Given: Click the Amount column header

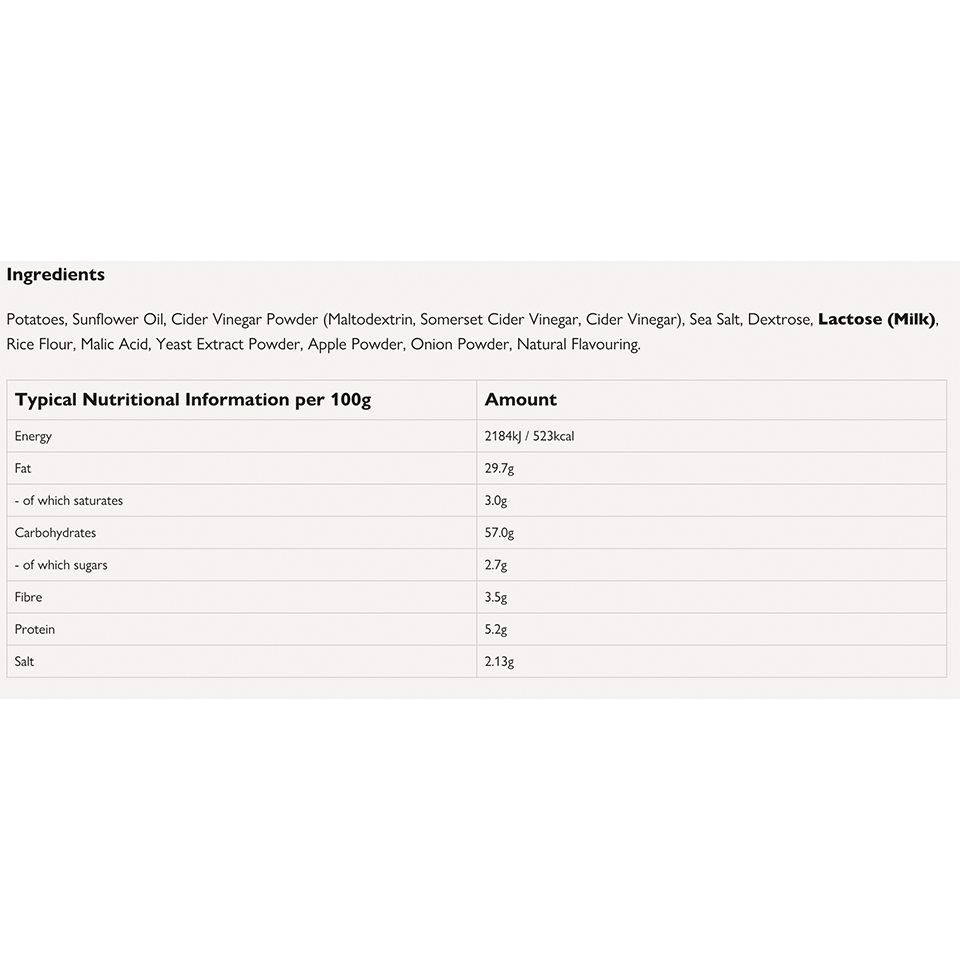Looking at the screenshot, I should (x=520, y=400).
